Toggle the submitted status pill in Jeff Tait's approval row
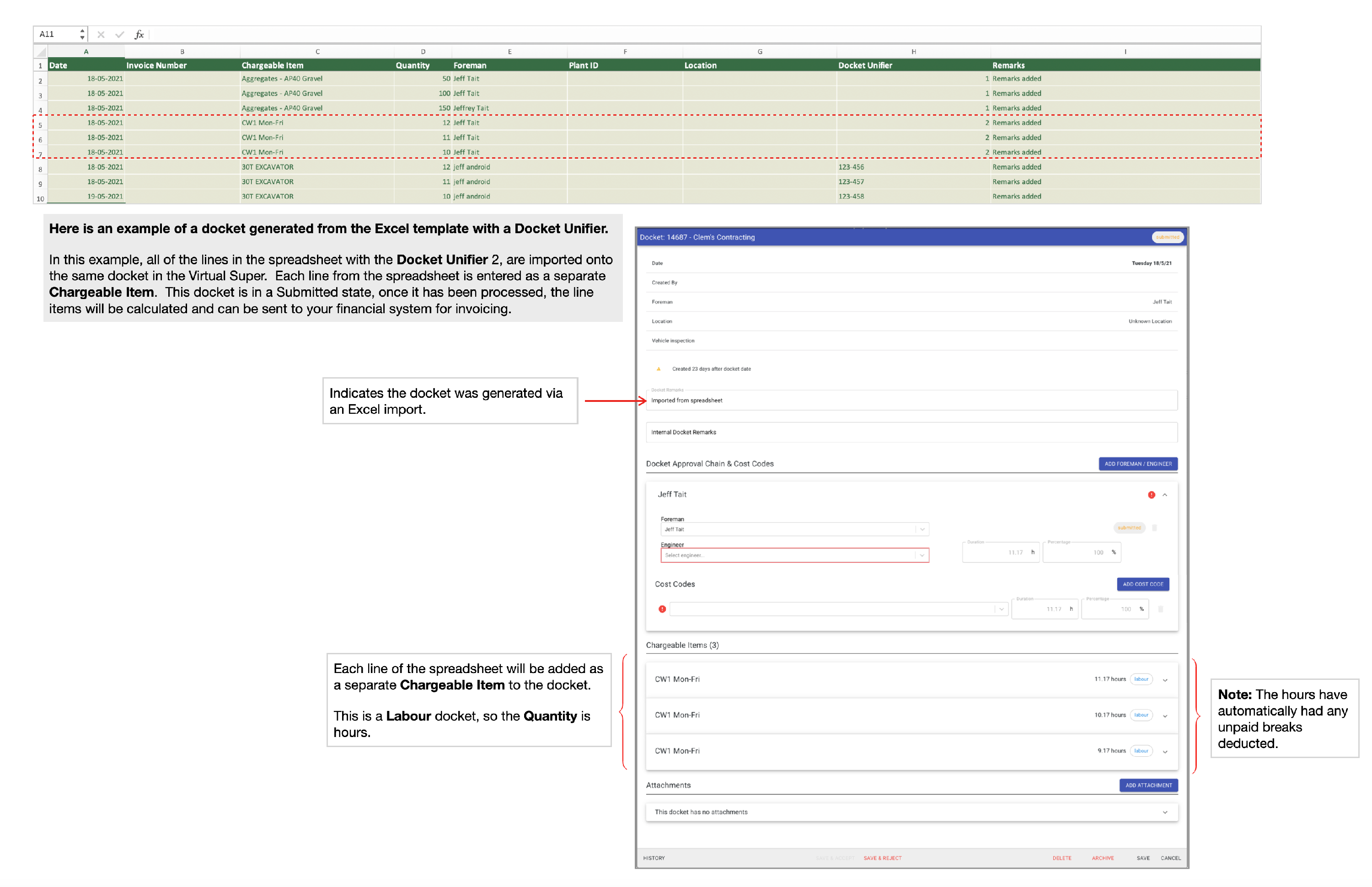This screenshot has width=1372, height=887. click(1130, 528)
